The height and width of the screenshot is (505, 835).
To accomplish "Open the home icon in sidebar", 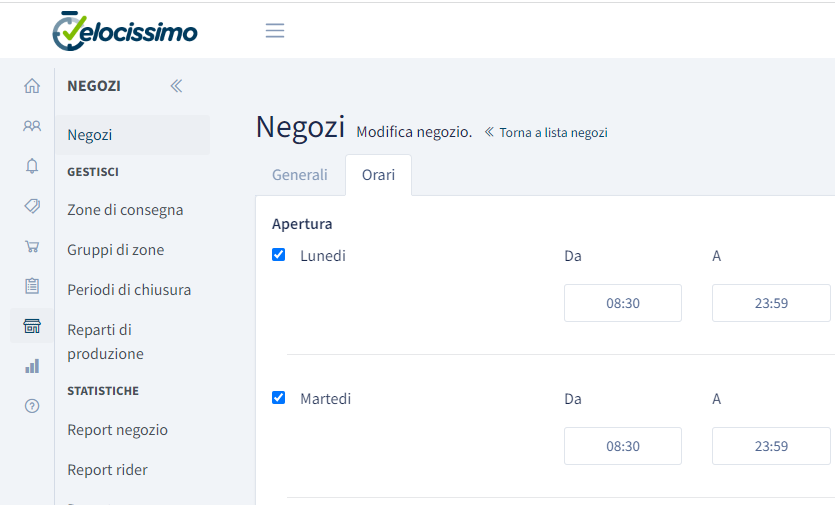I will pyautogui.click(x=32, y=86).
